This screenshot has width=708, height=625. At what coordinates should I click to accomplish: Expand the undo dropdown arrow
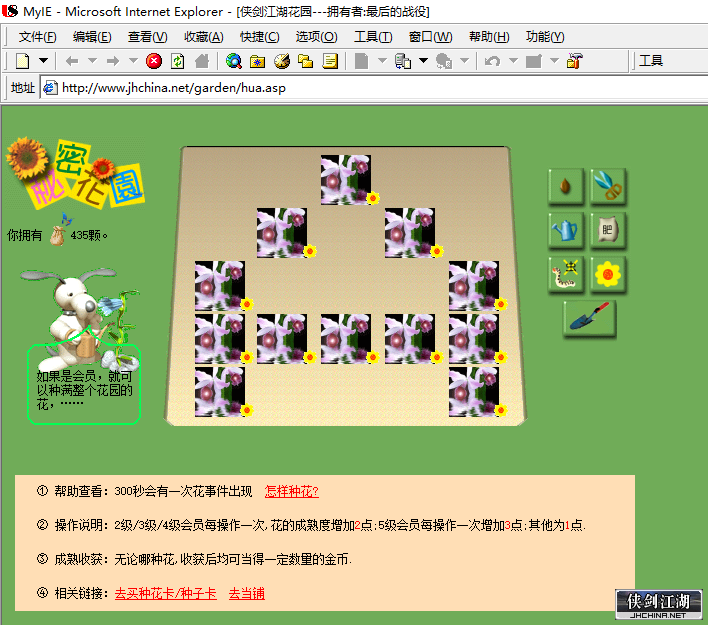(513, 60)
